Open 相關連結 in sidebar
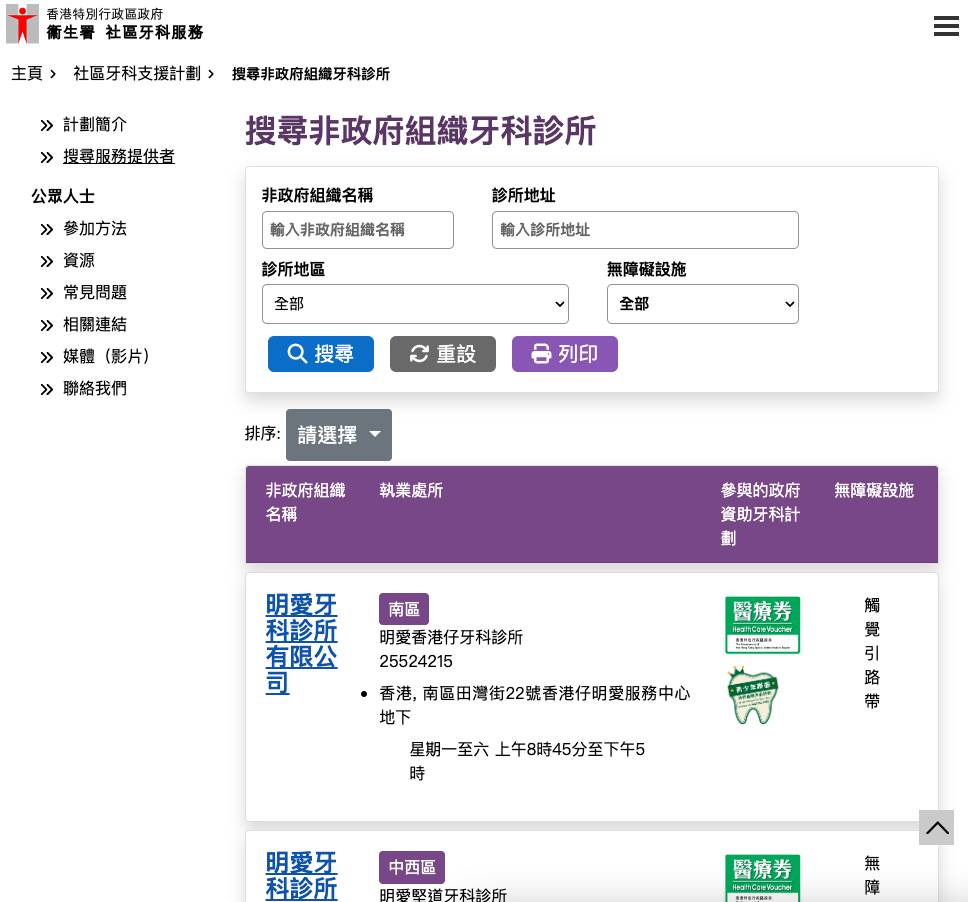Screen dimensions: 968x902 [94, 325]
